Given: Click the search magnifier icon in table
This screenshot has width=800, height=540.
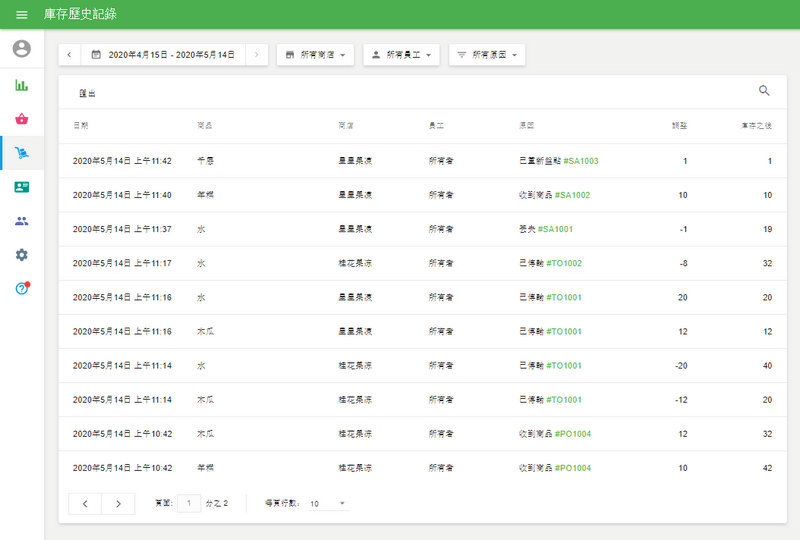Looking at the screenshot, I should tap(764, 91).
